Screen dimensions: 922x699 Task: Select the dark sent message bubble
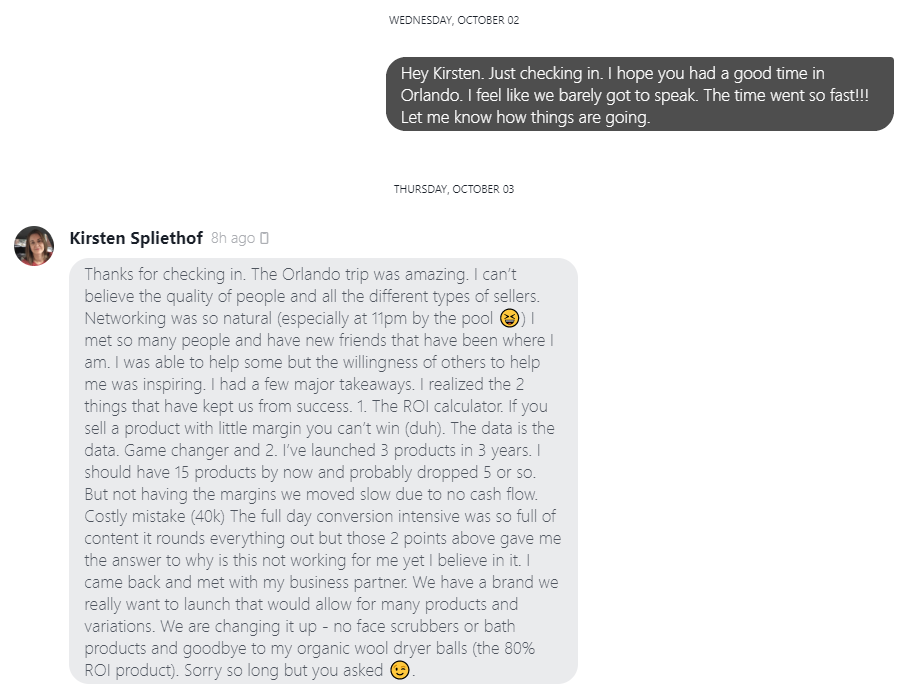(x=640, y=94)
